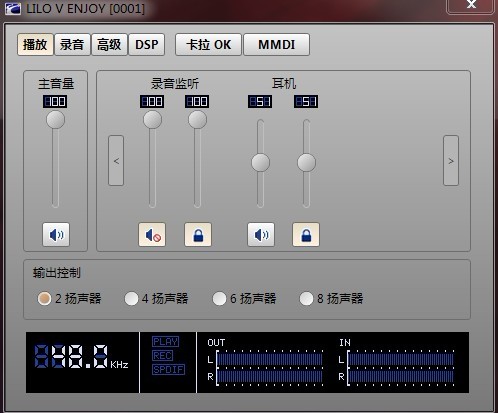Show next mixer channels with the right arrow
This screenshot has width=498, height=413.
point(451,161)
